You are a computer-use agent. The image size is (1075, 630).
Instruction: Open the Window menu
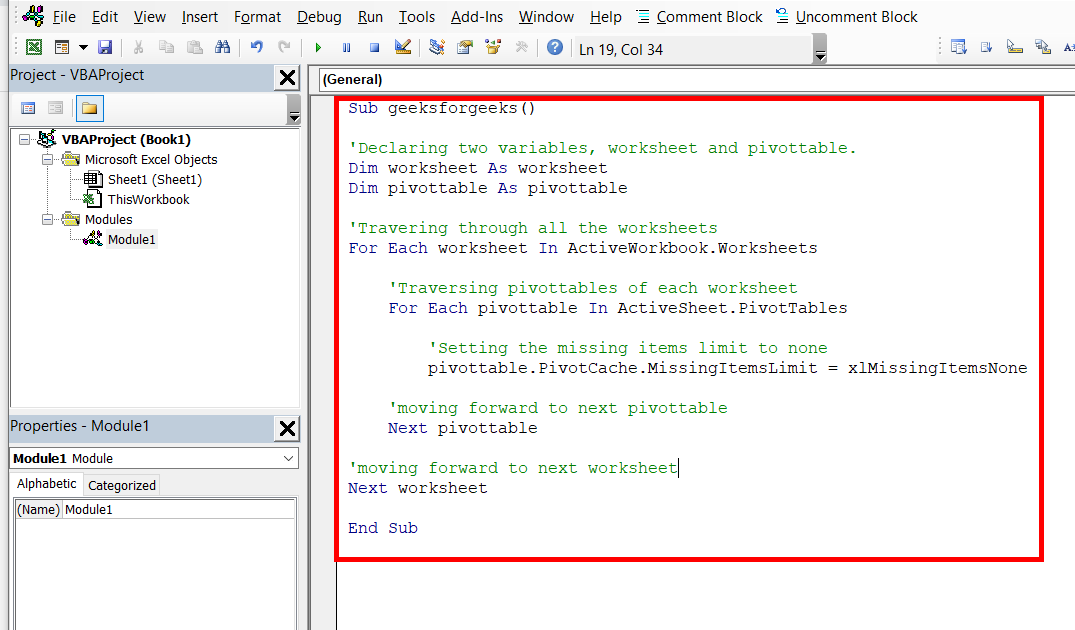[546, 16]
